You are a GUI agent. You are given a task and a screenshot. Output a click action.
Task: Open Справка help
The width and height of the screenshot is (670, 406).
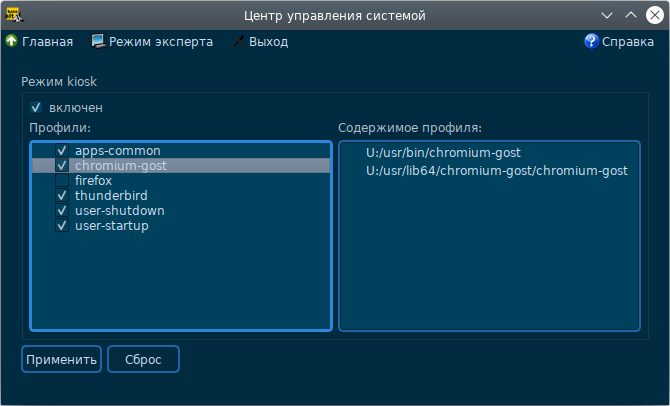coord(628,41)
